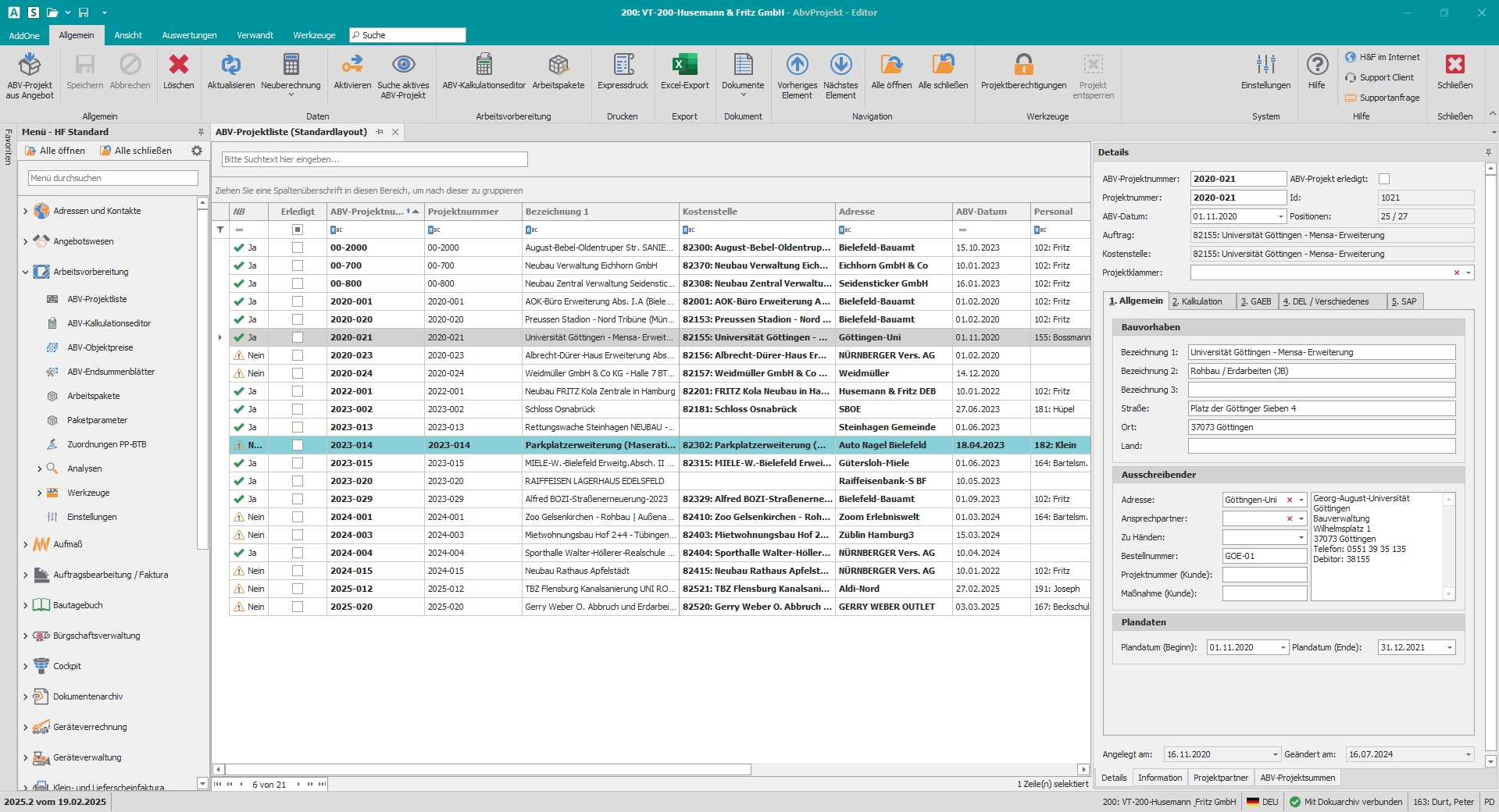This screenshot has width=1499, height=812.
Task: Click the Neuberechnung calculator icon
Action: [291, 66]
